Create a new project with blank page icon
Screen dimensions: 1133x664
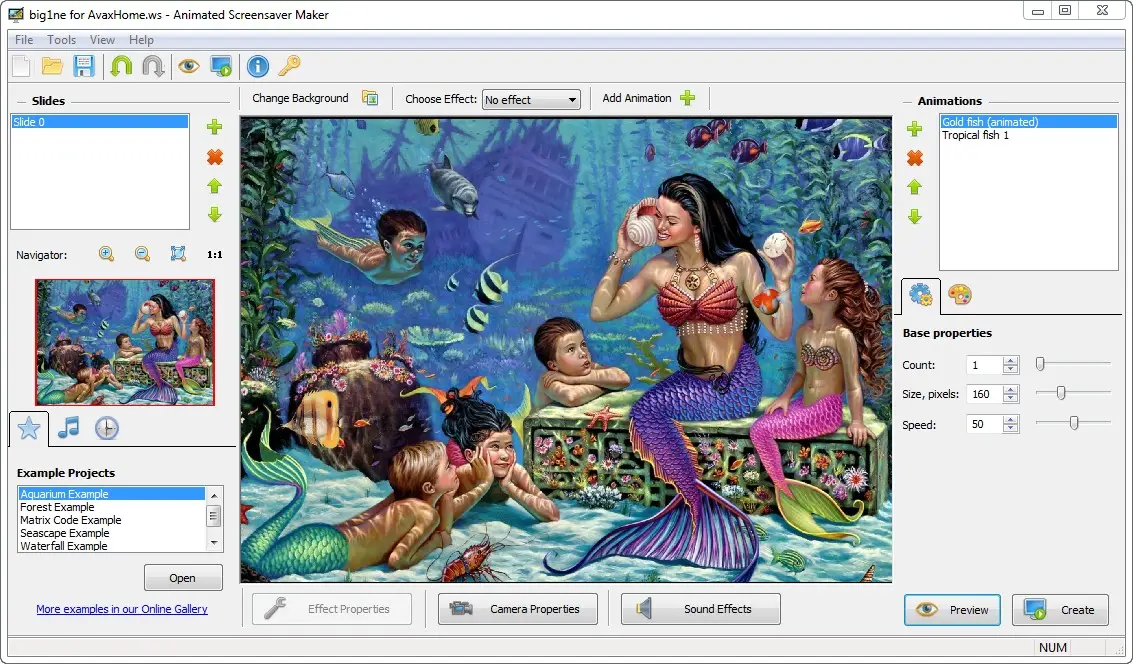(x=21, y=66)
